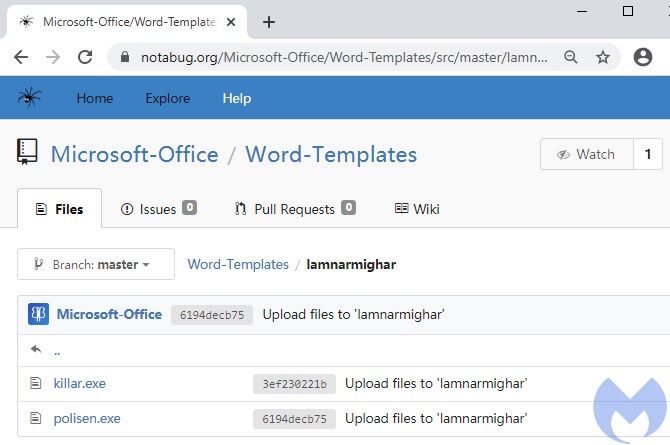The height and width of the screenshot is (445, 670).
Task: Click commit hash 3ef230221b
Action: click(294, 383)
